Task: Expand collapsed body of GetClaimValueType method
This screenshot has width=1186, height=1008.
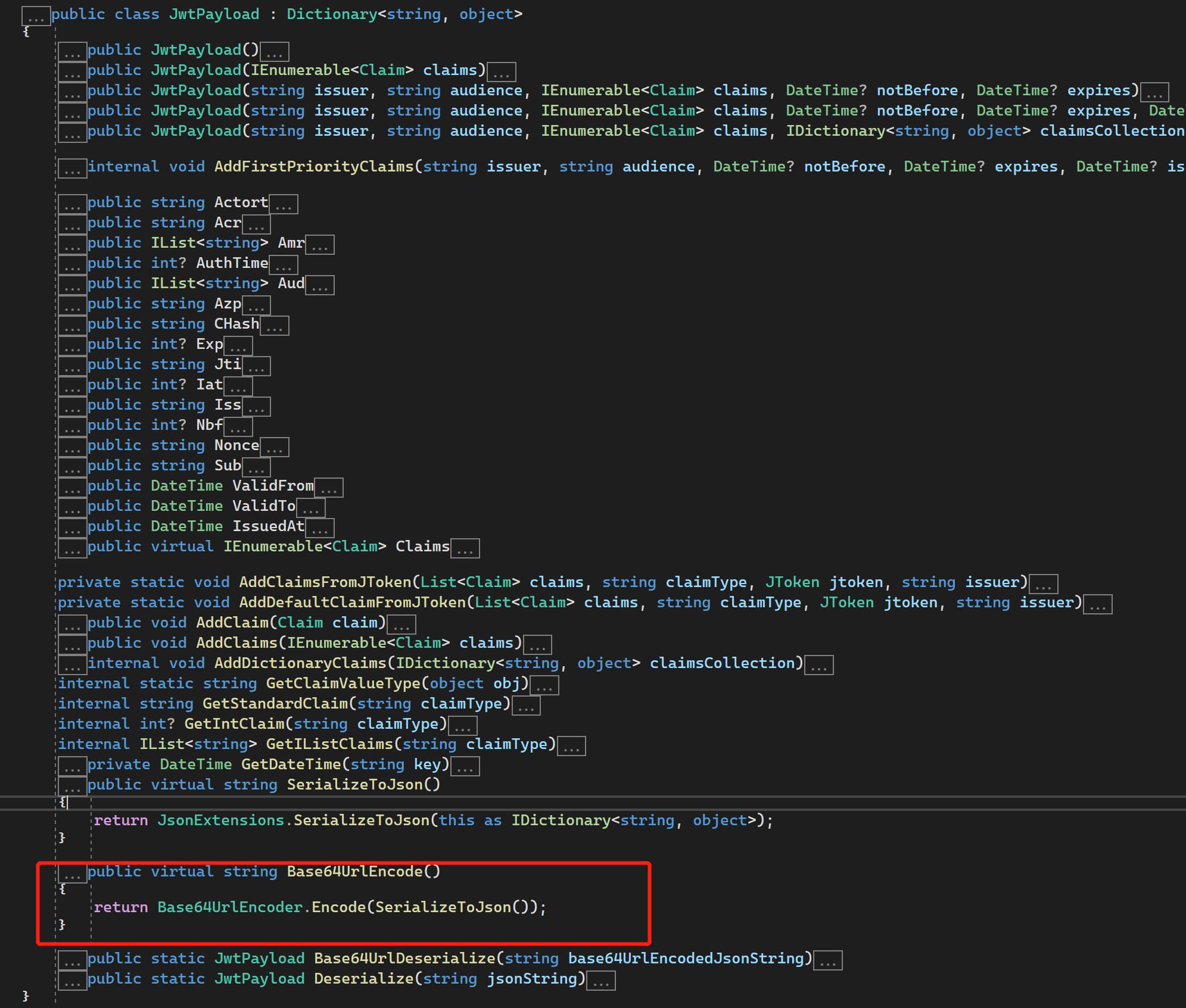Action: pos(544,685)
